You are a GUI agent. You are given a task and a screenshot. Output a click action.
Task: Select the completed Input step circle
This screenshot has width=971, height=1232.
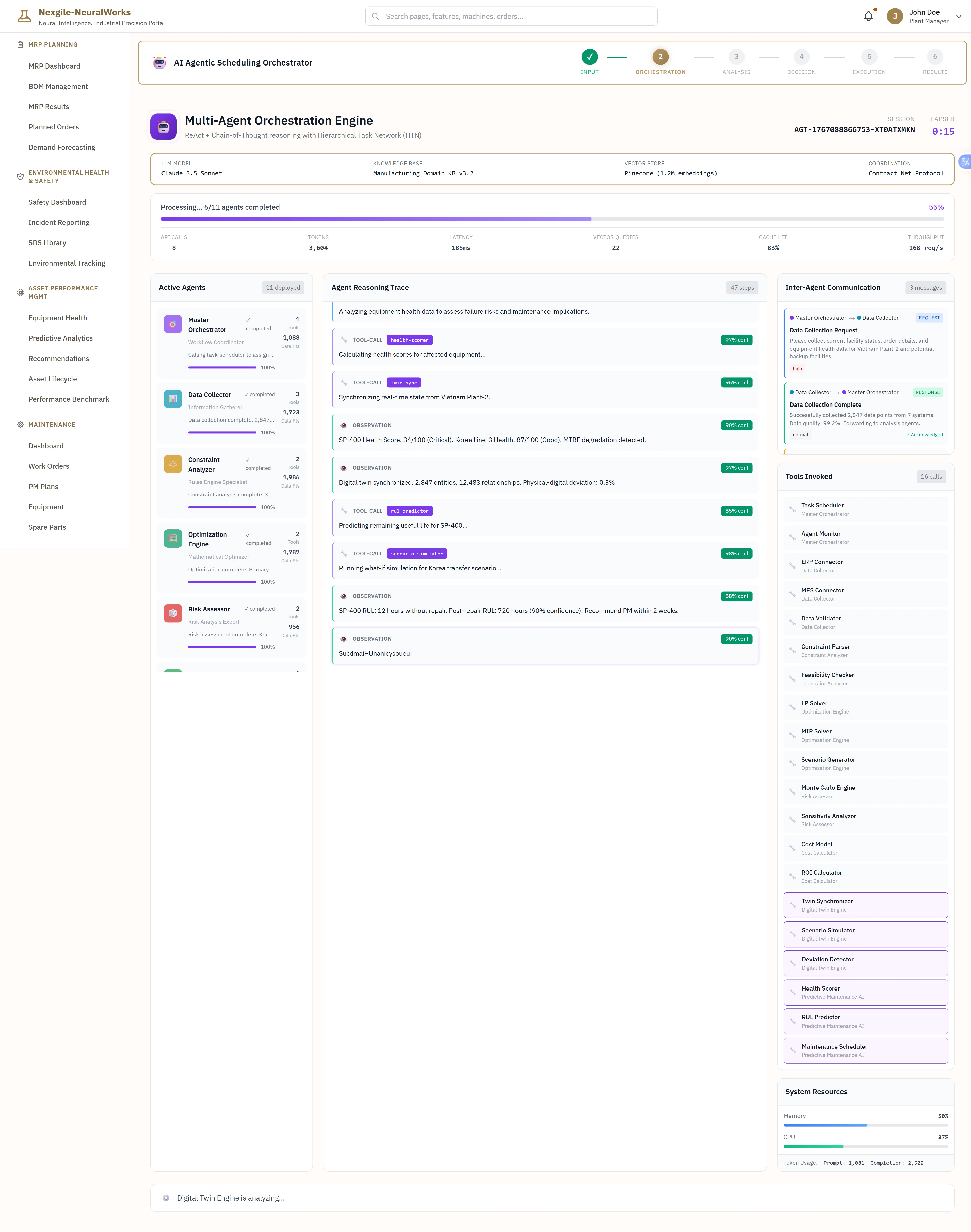pyautogui.click(x=590, y=57)
